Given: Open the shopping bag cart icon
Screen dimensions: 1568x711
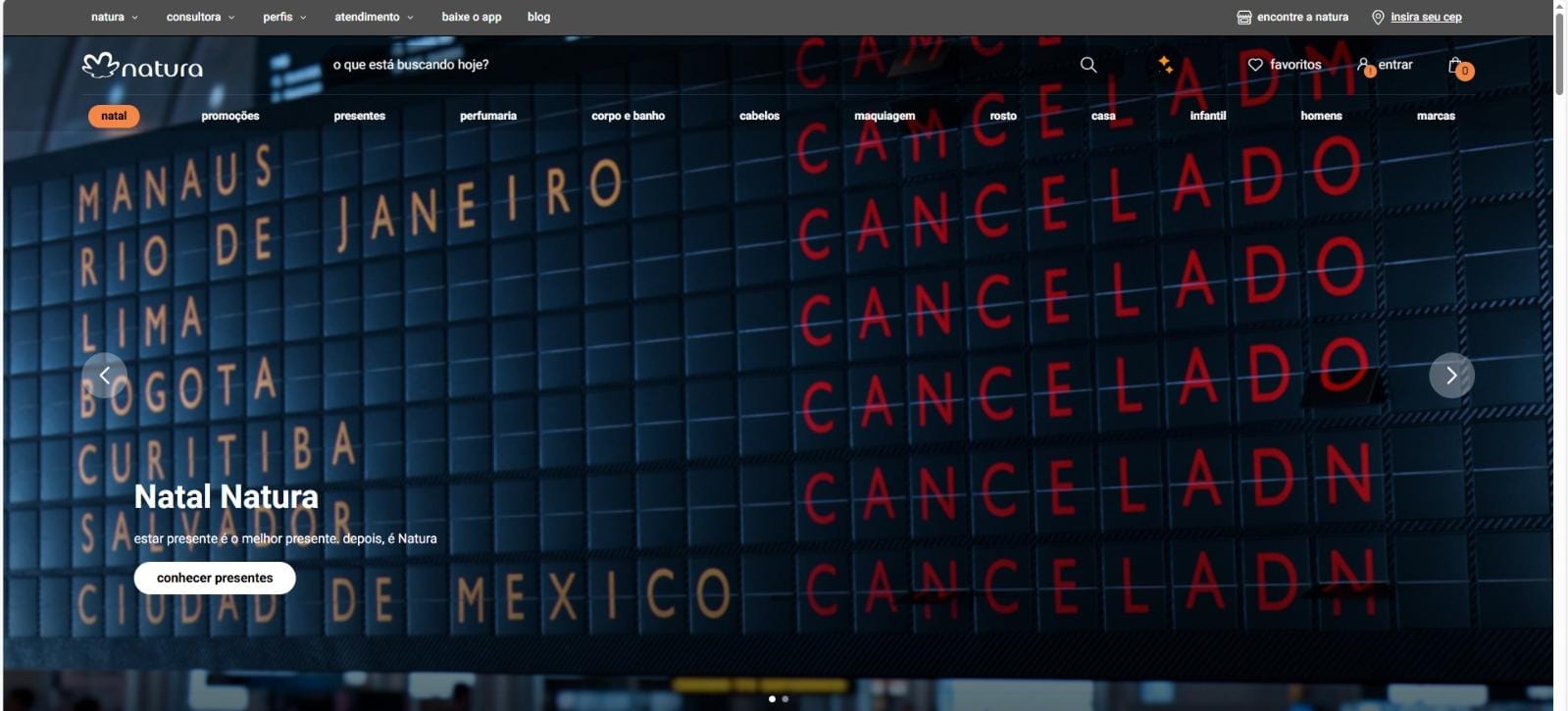Looking at the screenshot, I should tap(1456, 66).
